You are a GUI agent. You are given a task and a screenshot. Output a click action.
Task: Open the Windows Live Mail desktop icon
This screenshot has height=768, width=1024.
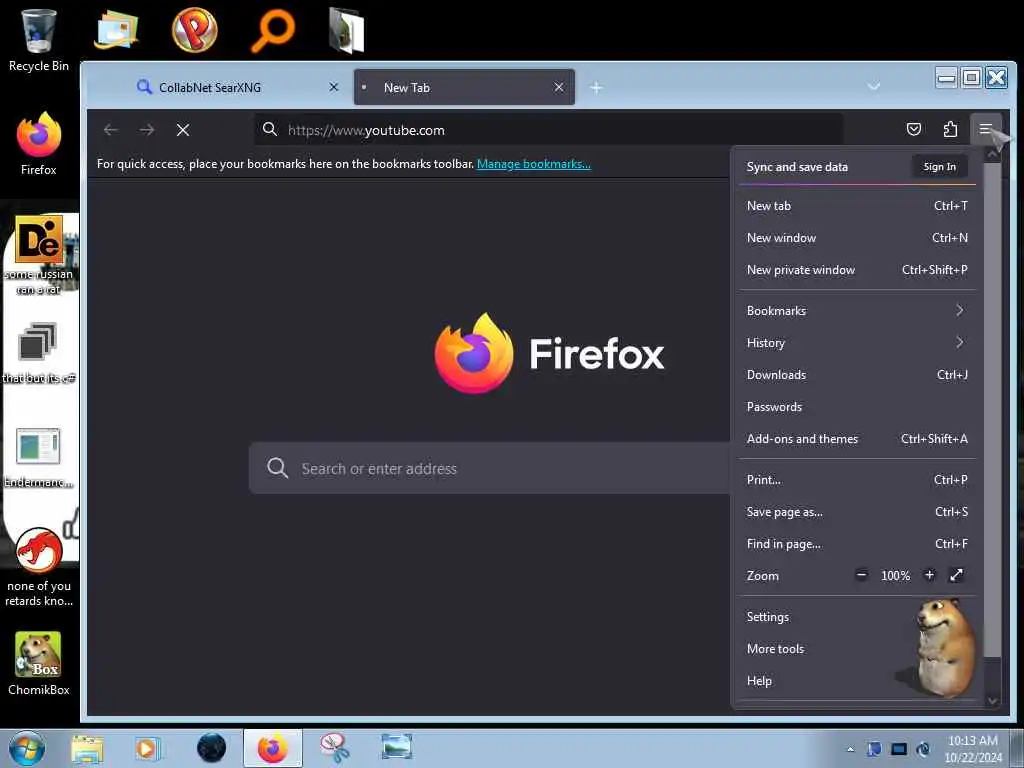[x=116, y=29]
